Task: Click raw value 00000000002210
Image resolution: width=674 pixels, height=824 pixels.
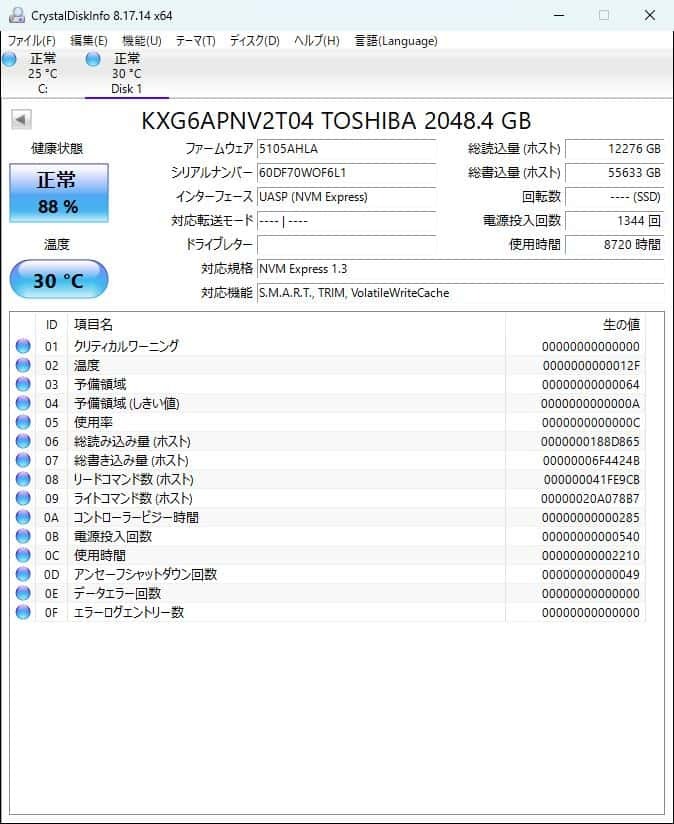Action: tap(591, 555)
